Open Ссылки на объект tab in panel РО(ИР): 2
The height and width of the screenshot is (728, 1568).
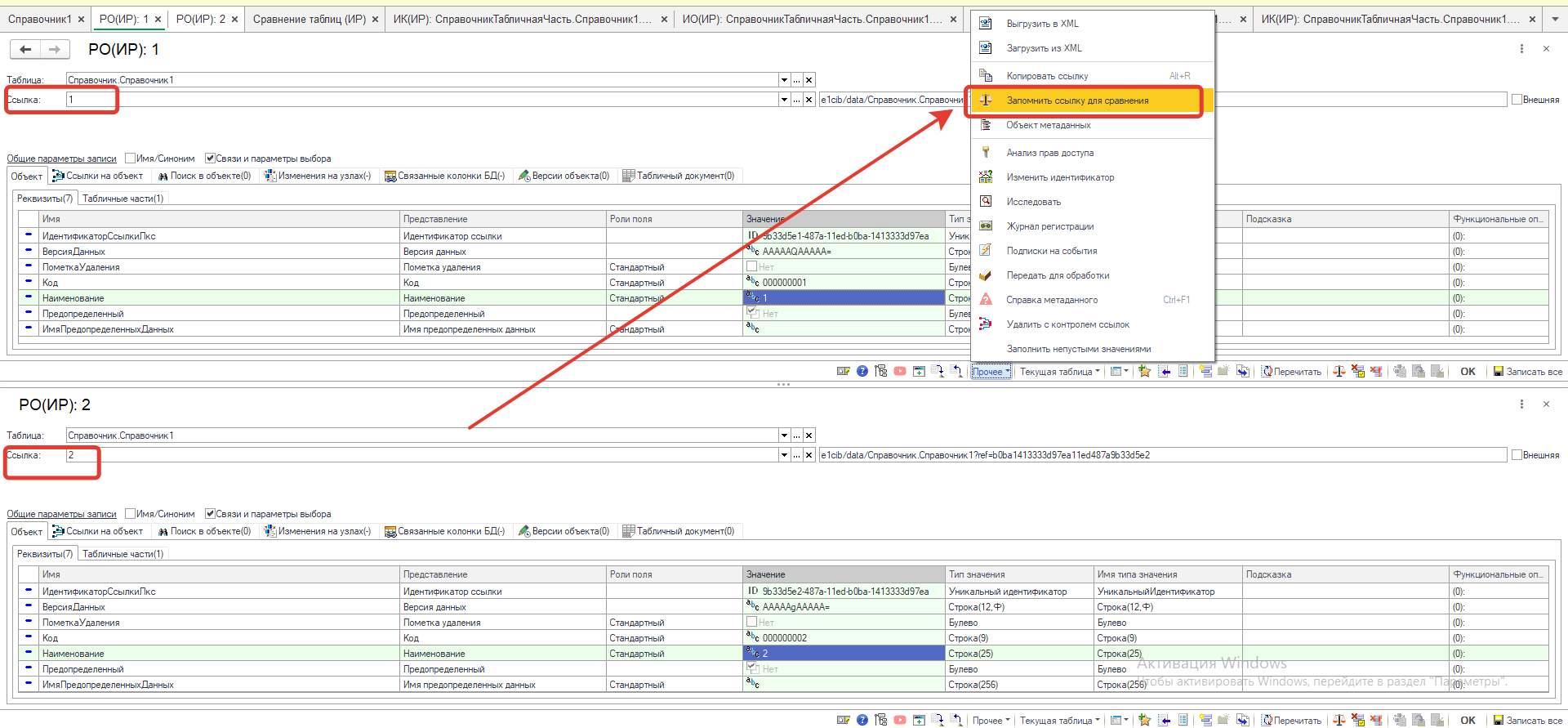pos(98,531)
